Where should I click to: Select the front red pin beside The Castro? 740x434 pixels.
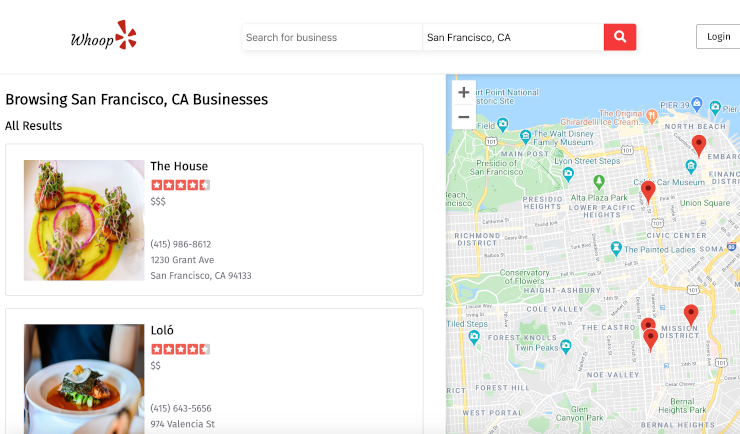coord(651,340)
